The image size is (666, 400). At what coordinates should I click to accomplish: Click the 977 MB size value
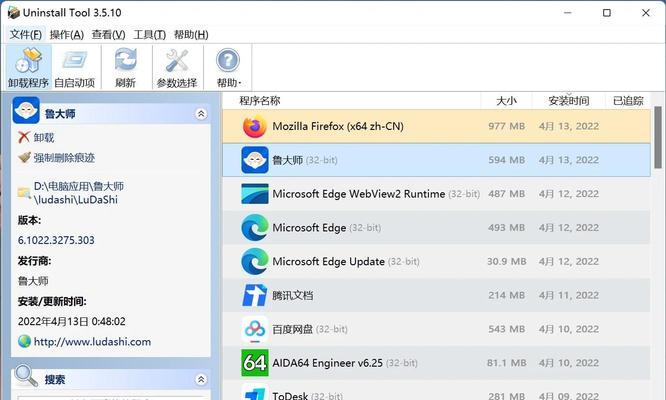click(x=506, y=126)
